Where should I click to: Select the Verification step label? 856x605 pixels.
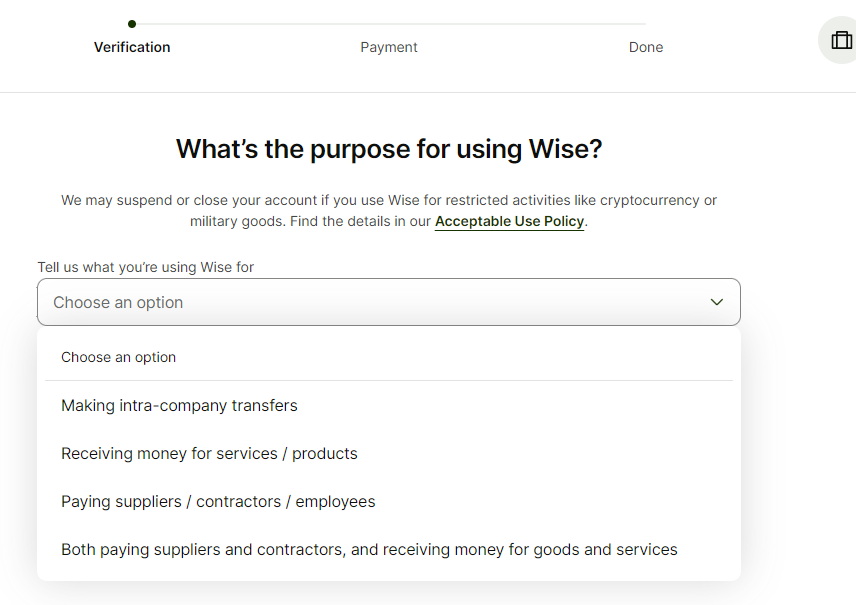tap(132, 47)
